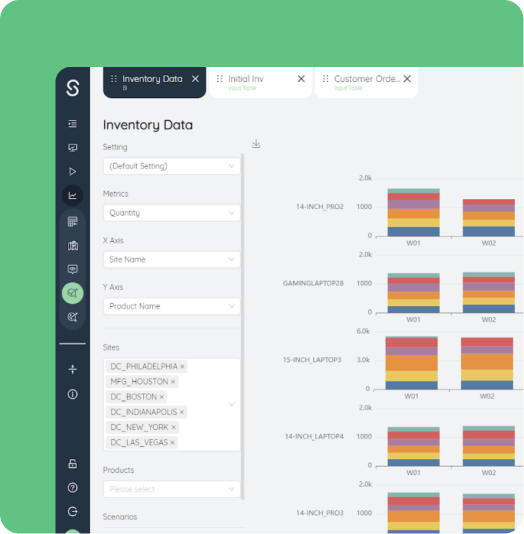Click the blue W01 segment of 14-INCH_PRO2 bar
This screenshot has height=534, width=524.
(x=413, y=232)
